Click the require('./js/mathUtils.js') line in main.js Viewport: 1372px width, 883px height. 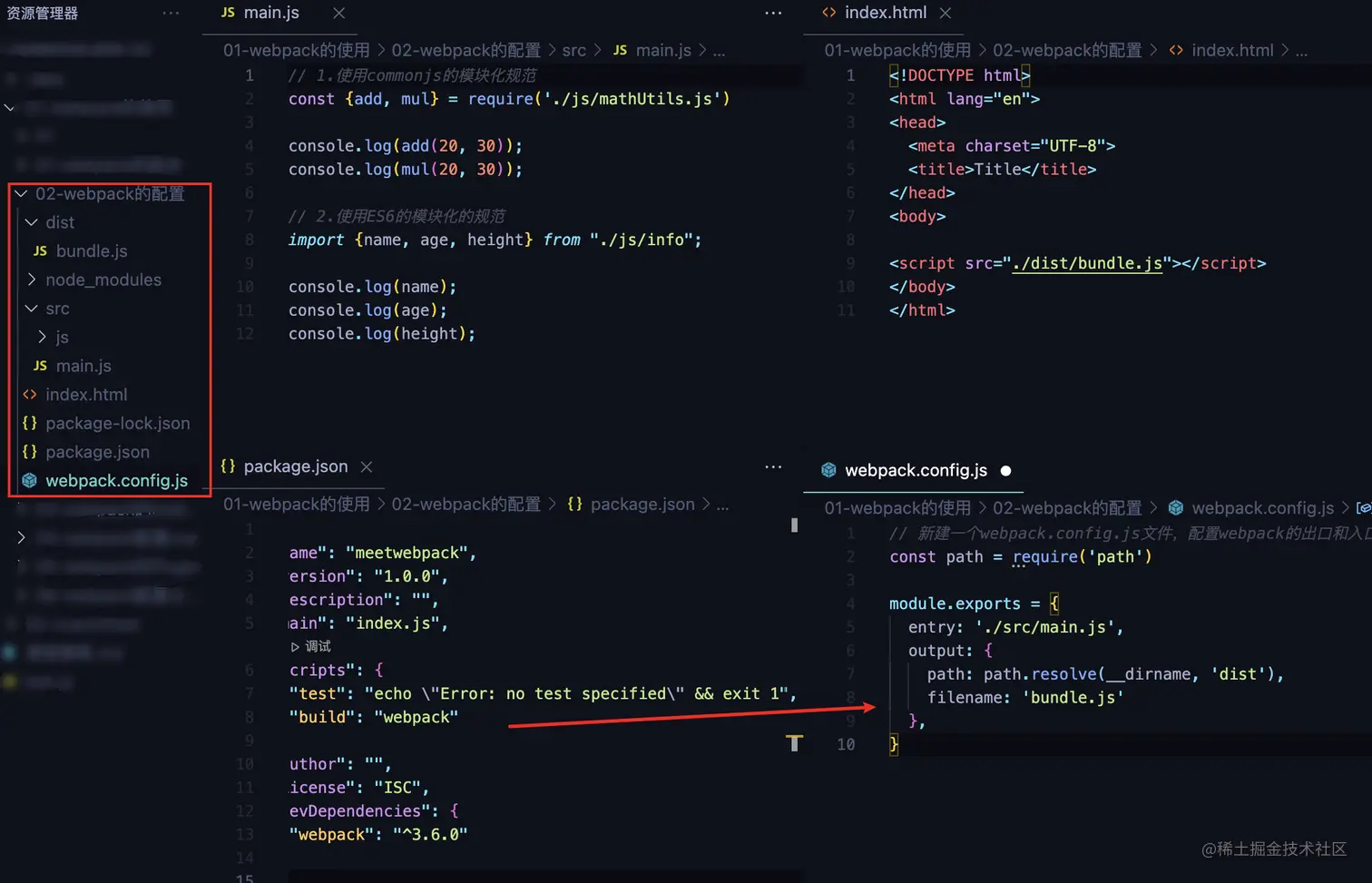point(509,99)
